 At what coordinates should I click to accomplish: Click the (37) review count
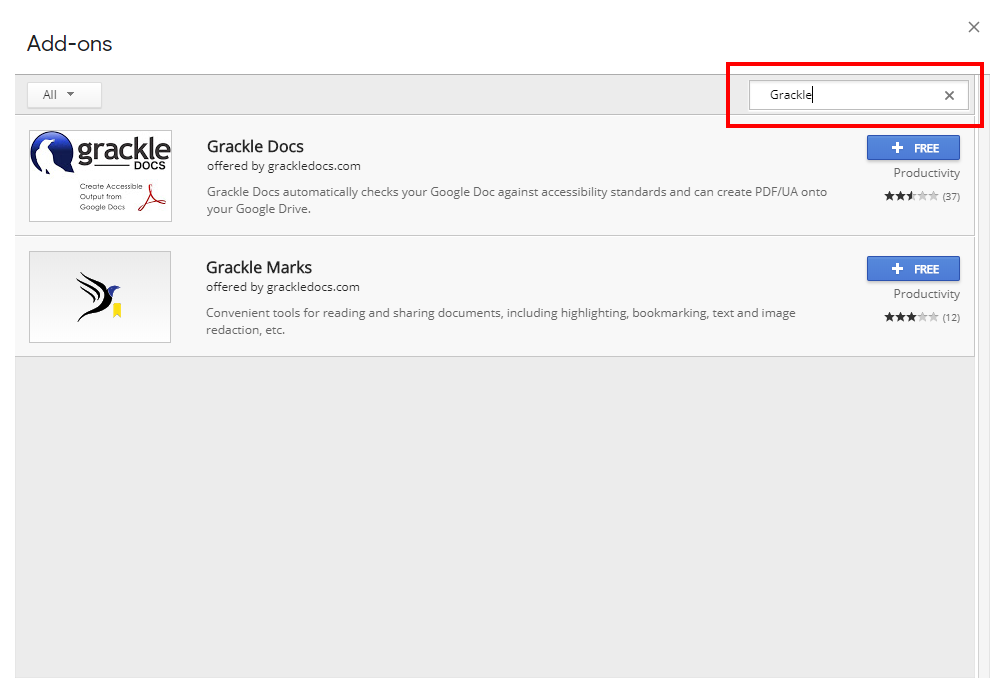tap(951, 197)
